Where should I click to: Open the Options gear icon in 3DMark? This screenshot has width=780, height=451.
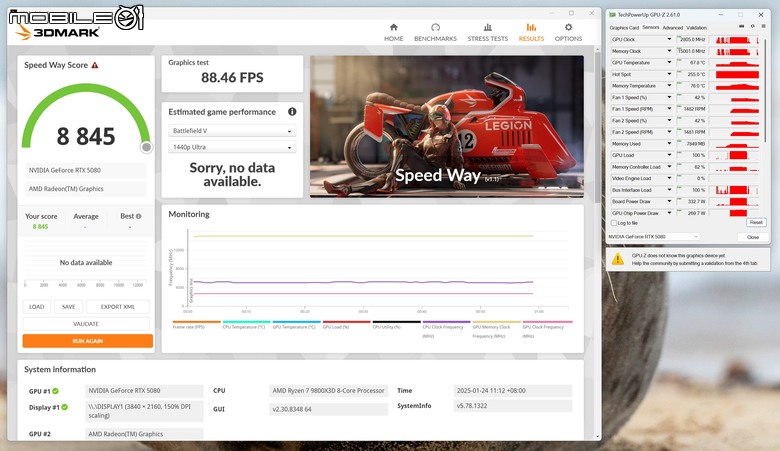pyautogui.click(x=568, y=27)
